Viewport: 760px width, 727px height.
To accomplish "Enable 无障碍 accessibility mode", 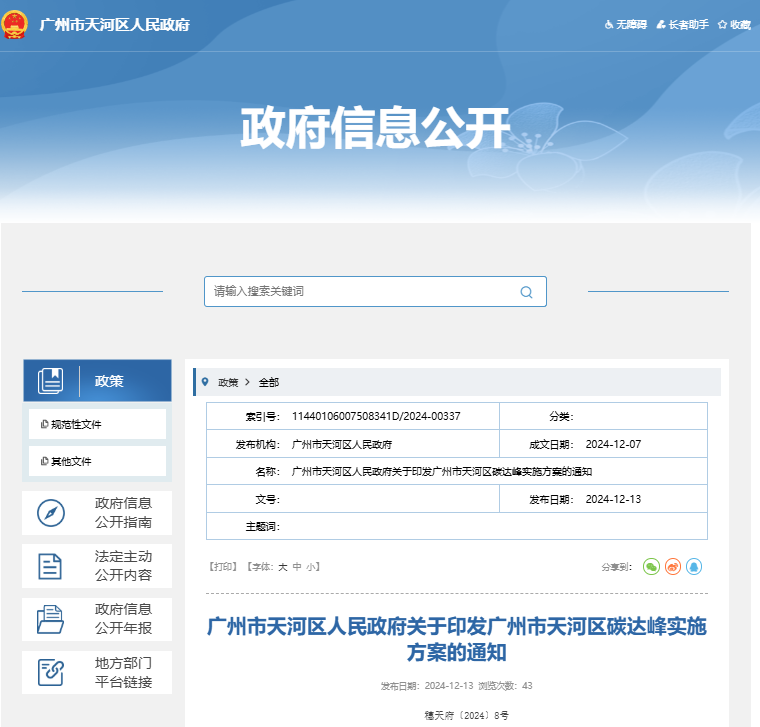I will tap(626, 24).
